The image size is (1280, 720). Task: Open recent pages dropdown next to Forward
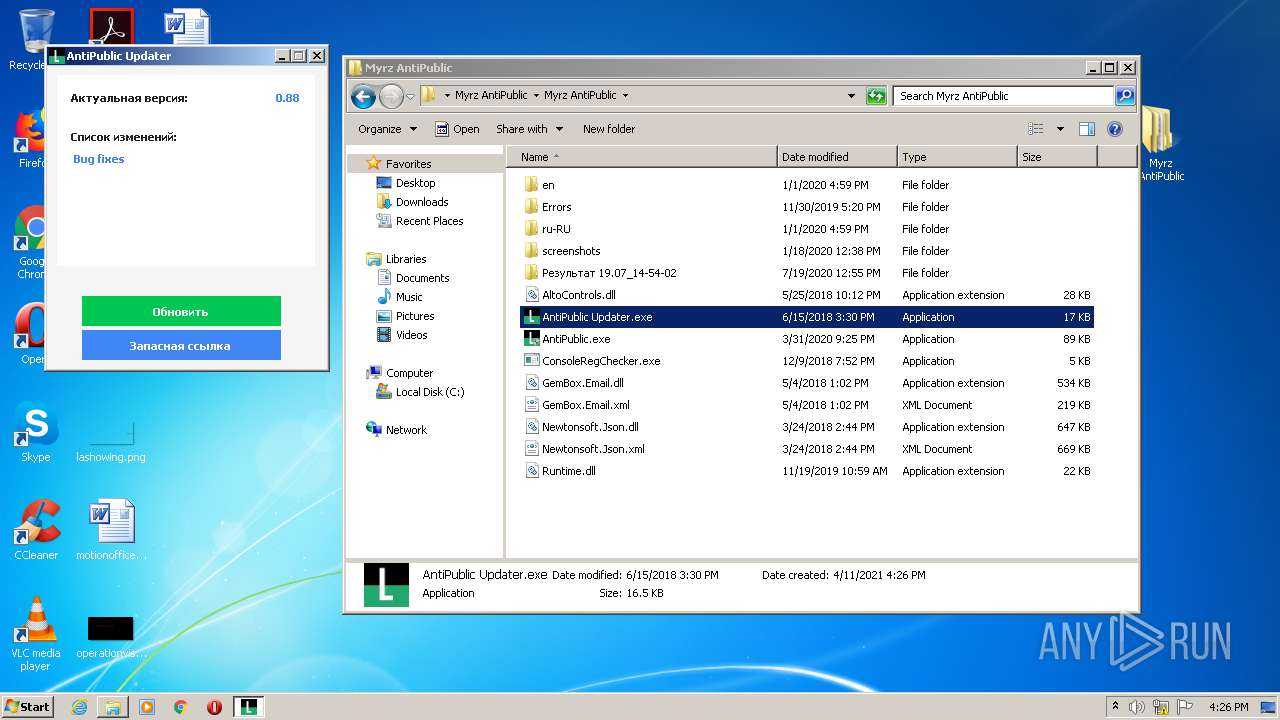pos(410,97)
